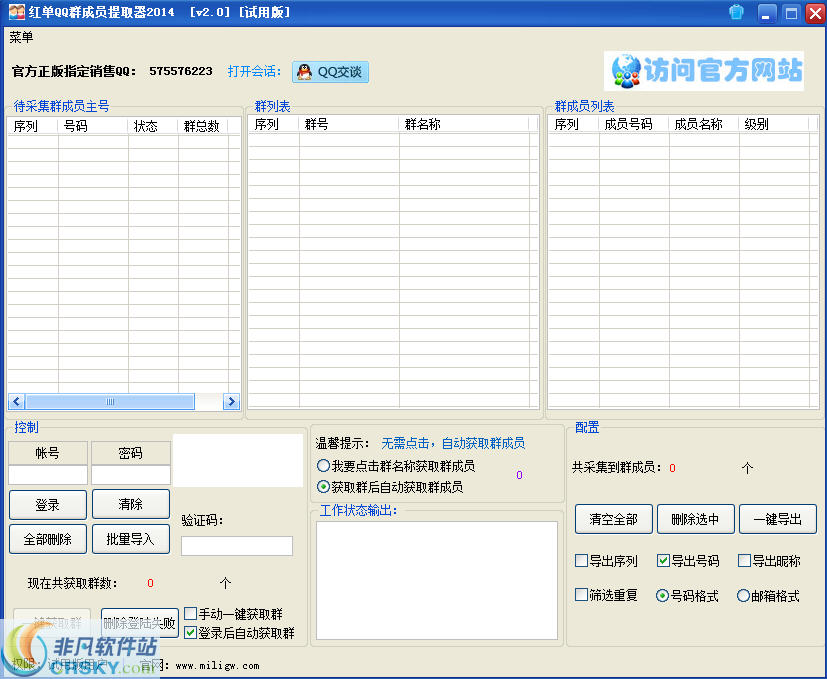Click the right scroll arrow of account list
827x679 pixels.
231,401
